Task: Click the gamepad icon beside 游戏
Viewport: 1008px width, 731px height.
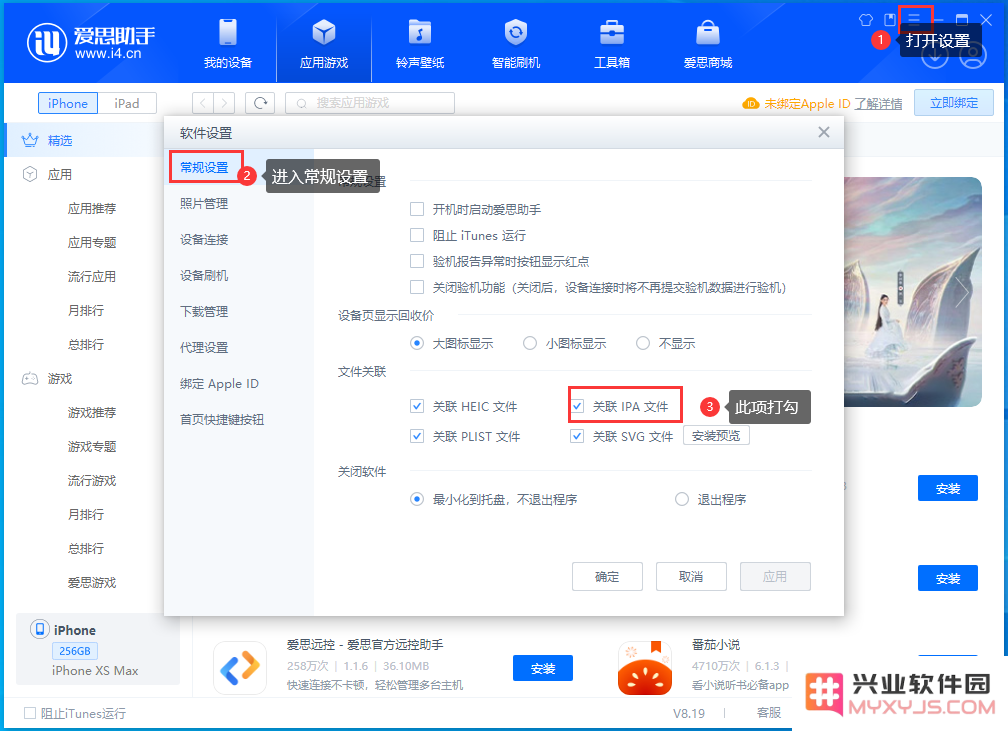Action: [x=30, y=379]
